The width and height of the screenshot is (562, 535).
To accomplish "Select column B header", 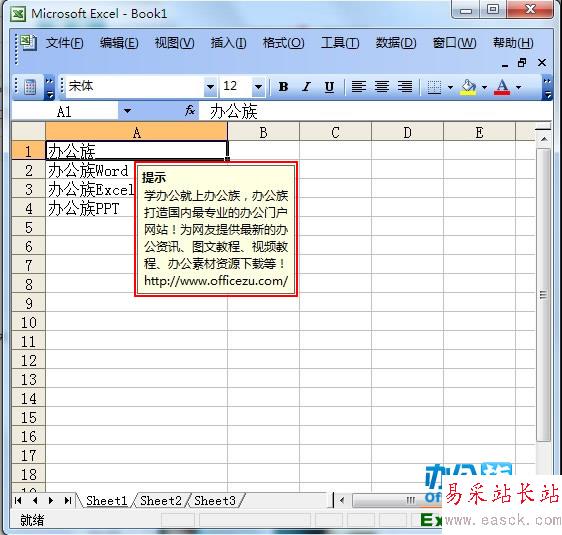I will 263,132.
